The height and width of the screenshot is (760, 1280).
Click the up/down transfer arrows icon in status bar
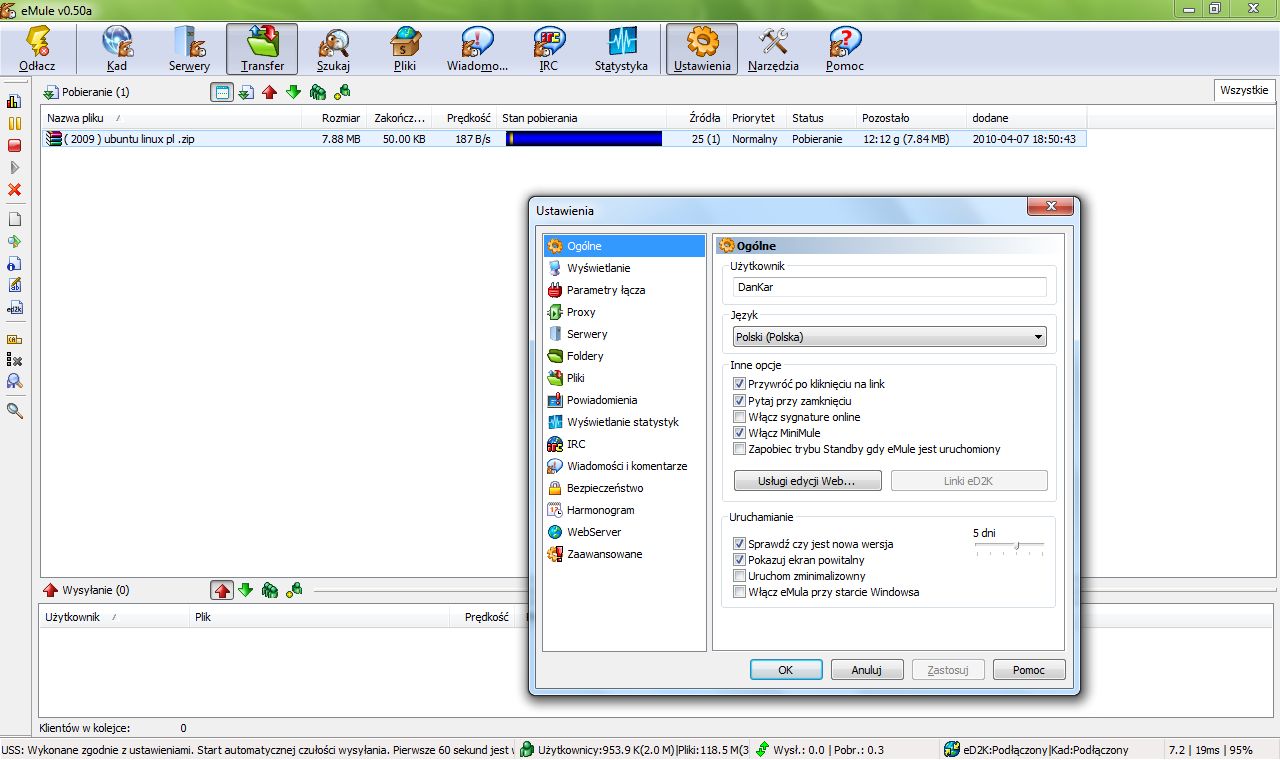click(763, 750)
